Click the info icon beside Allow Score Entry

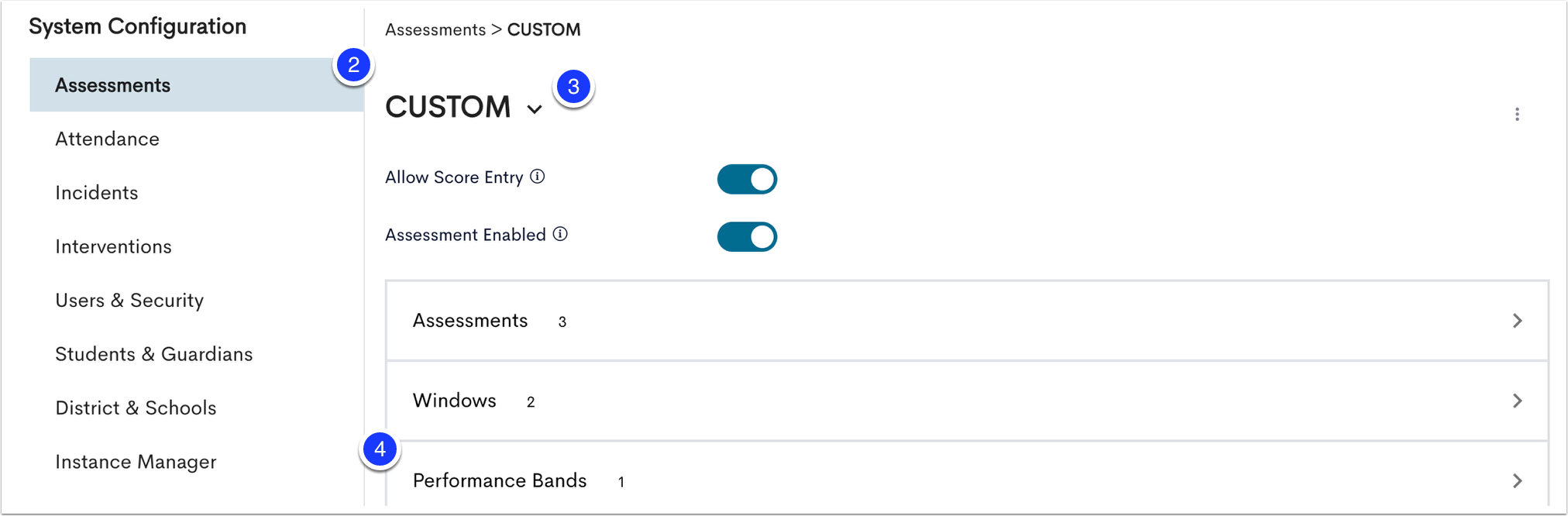(x=537, y=177)
